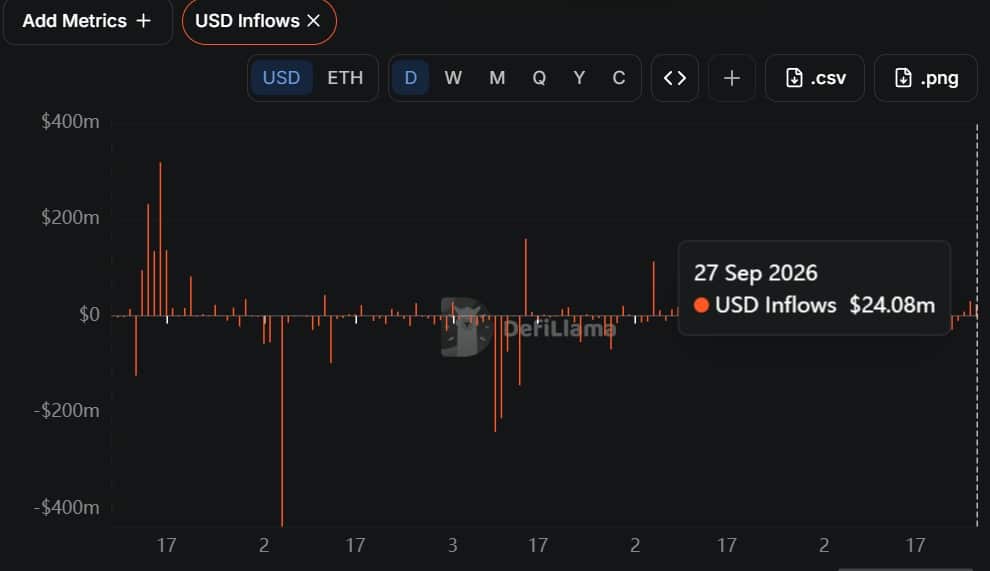Click the .png download file icon
The image size is (990, 571).
click(x=903, y=78)
